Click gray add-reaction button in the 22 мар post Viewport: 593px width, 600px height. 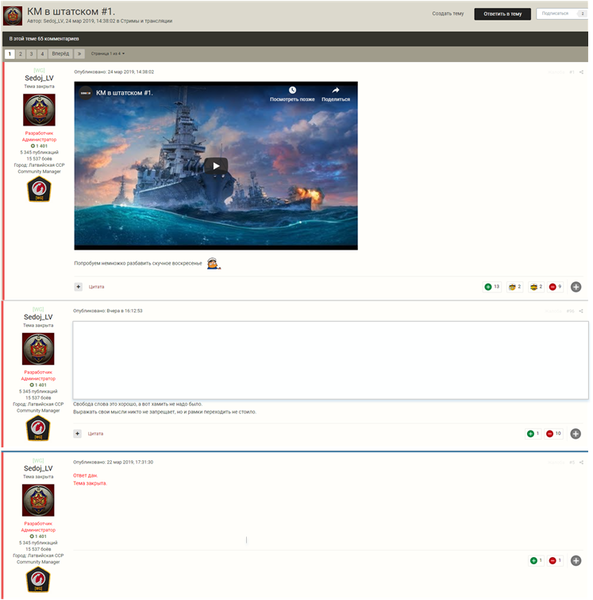pos(576,561)
